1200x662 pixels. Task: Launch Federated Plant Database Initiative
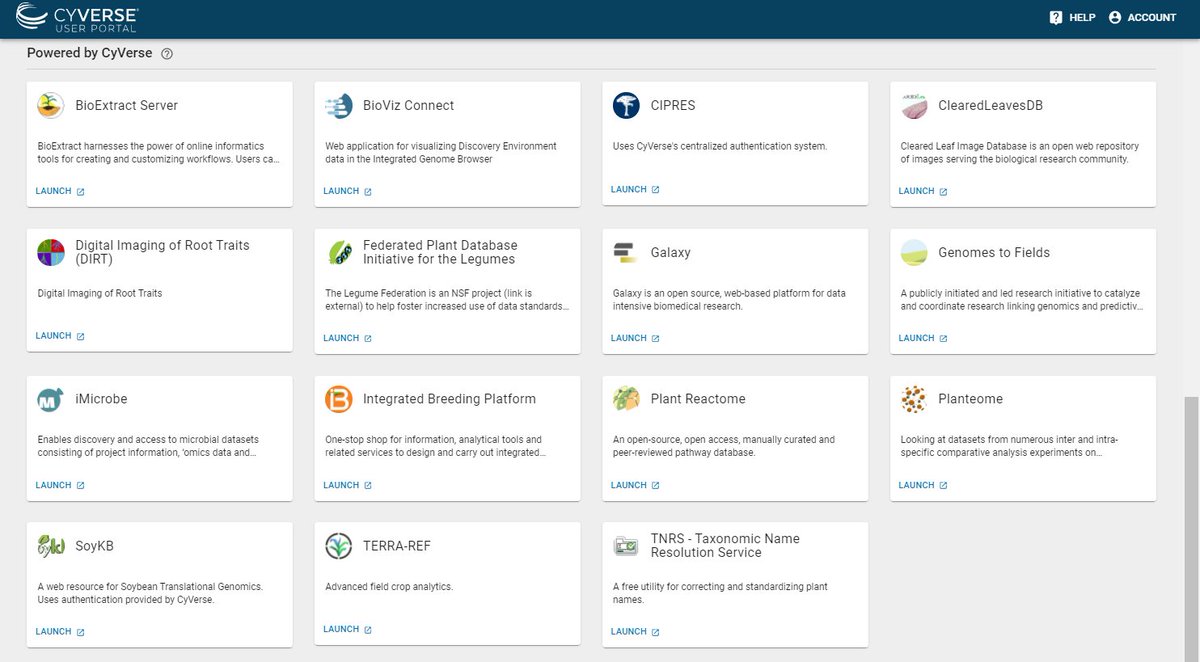pyautogui.click(x=348, y=338)
